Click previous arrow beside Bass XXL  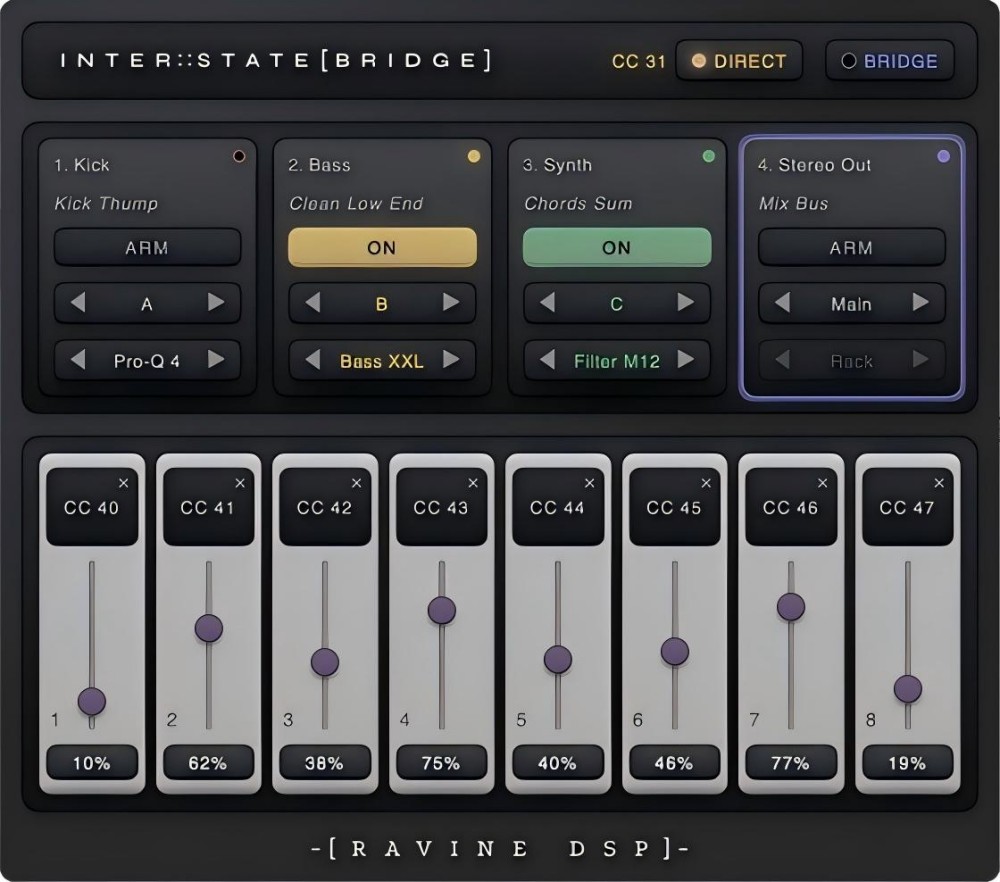click(x=312, y=360)
